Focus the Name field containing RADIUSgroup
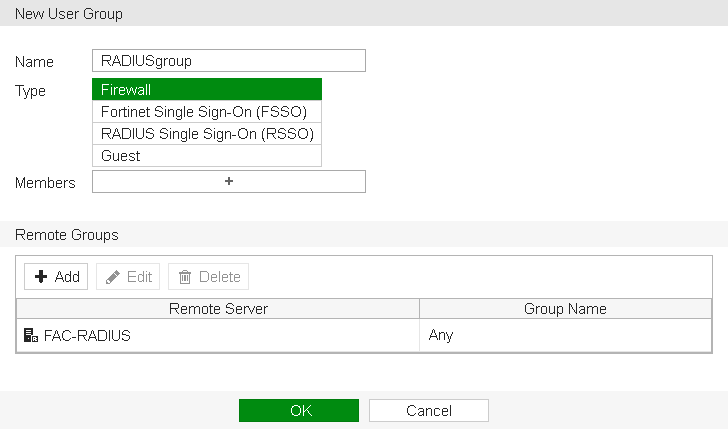 pyautogui.click(x=229, y=61)
